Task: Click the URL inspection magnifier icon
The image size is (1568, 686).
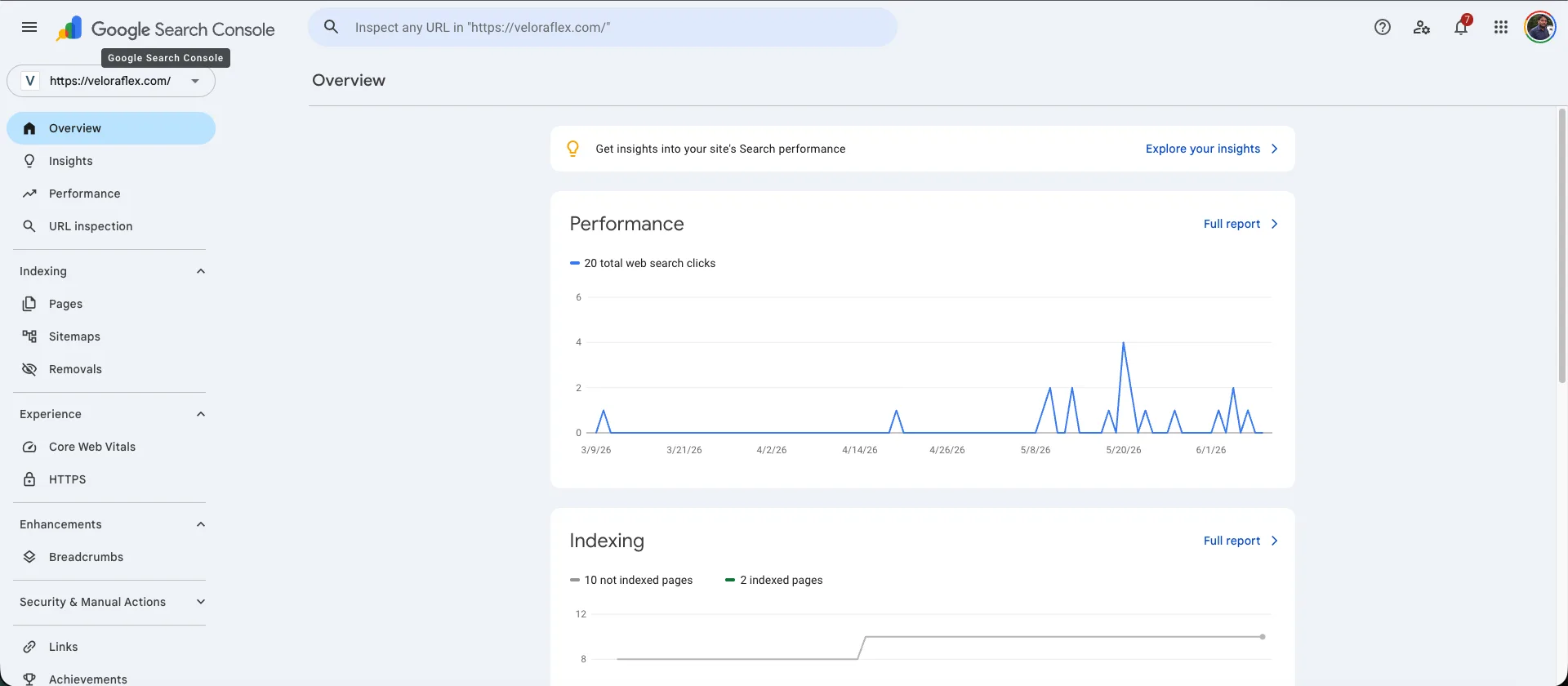Action: pos(29,226)
